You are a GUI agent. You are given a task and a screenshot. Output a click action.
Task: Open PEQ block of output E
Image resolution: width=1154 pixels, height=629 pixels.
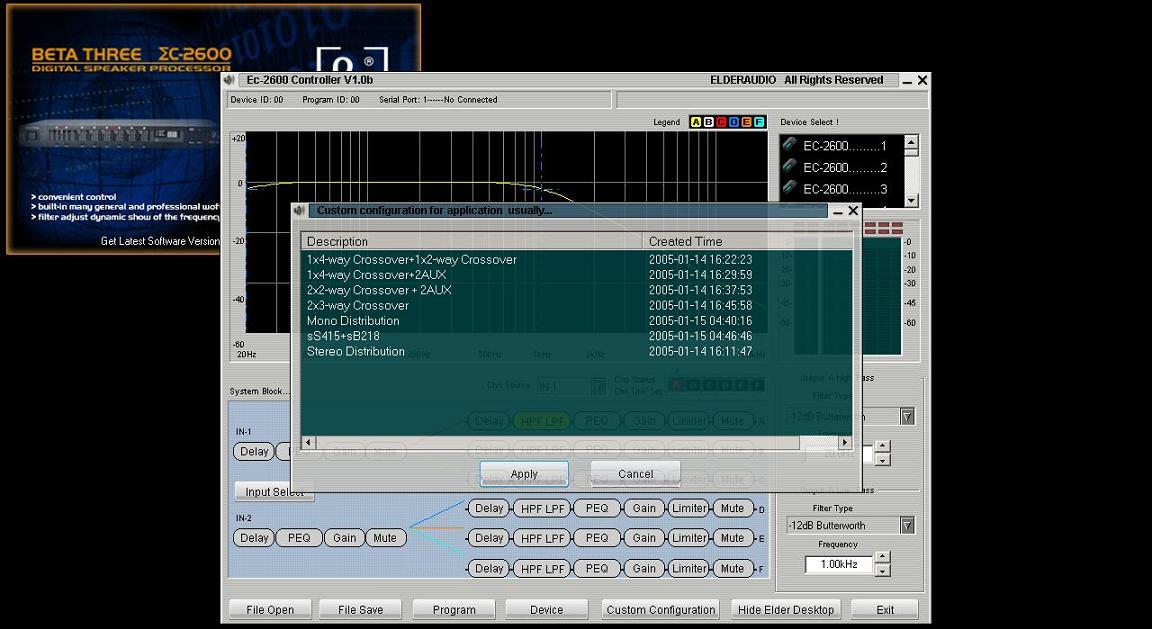click(x=597, y=539)
